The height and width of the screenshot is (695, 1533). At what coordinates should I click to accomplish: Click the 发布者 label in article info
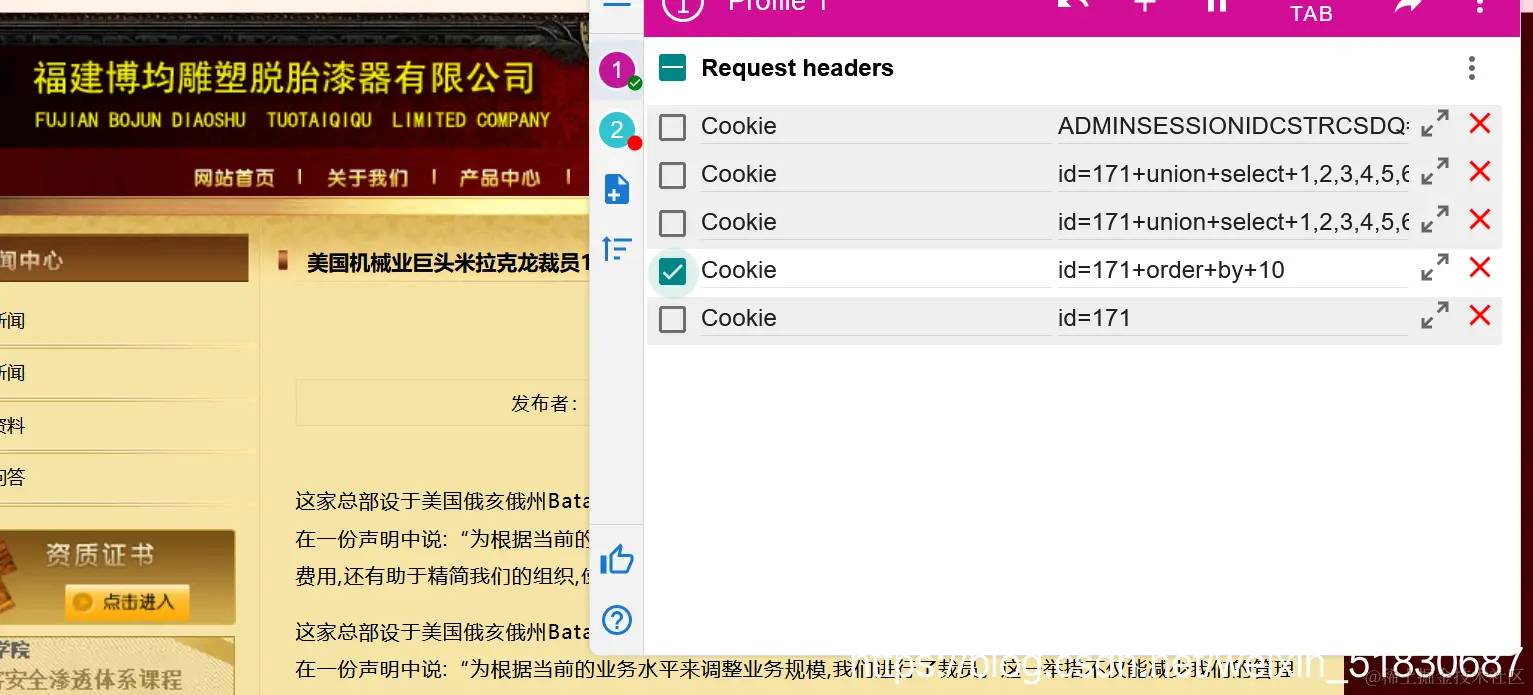click(544, 403)
